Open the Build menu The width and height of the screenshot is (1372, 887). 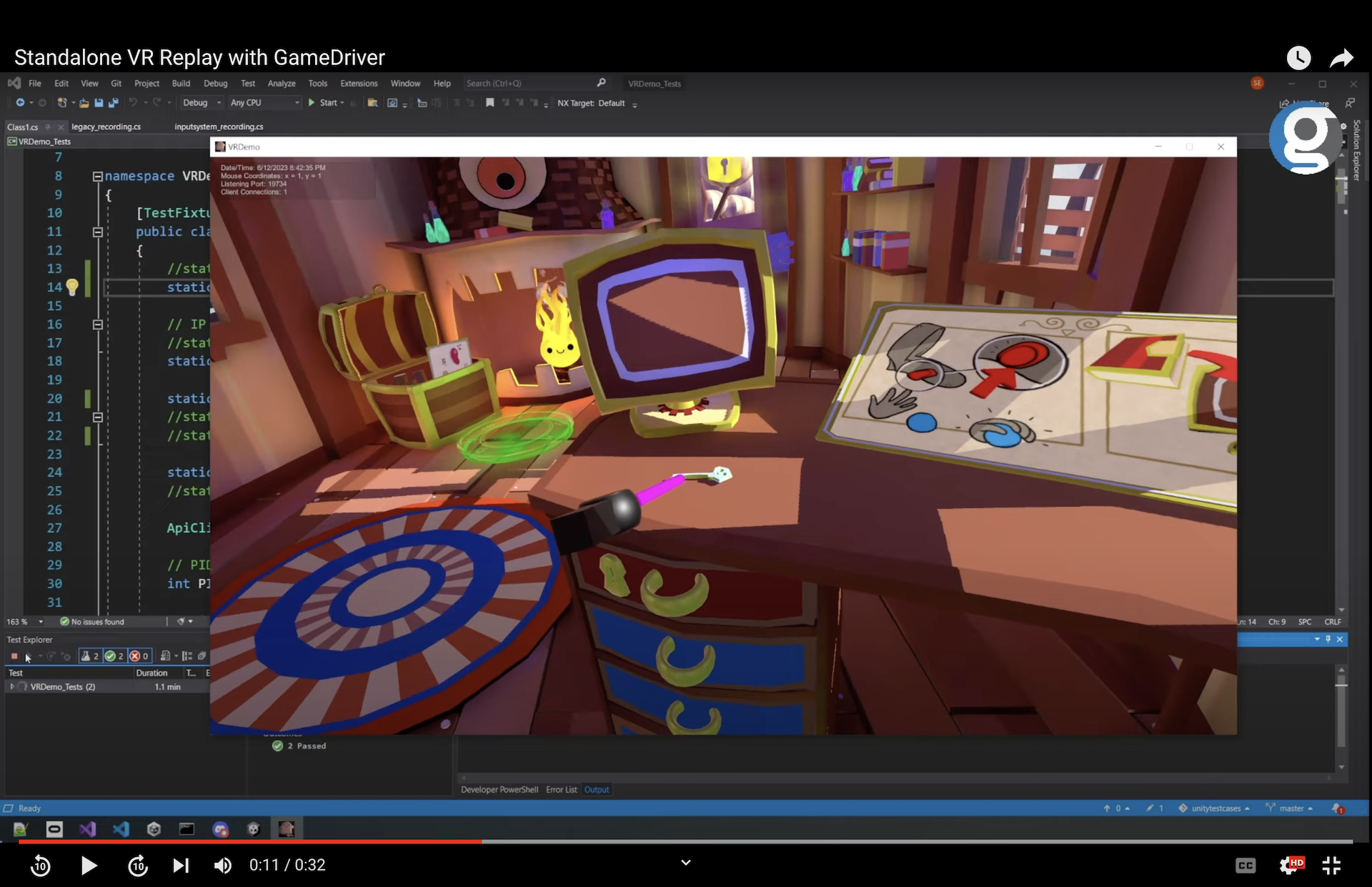click(x=181, y=84)
